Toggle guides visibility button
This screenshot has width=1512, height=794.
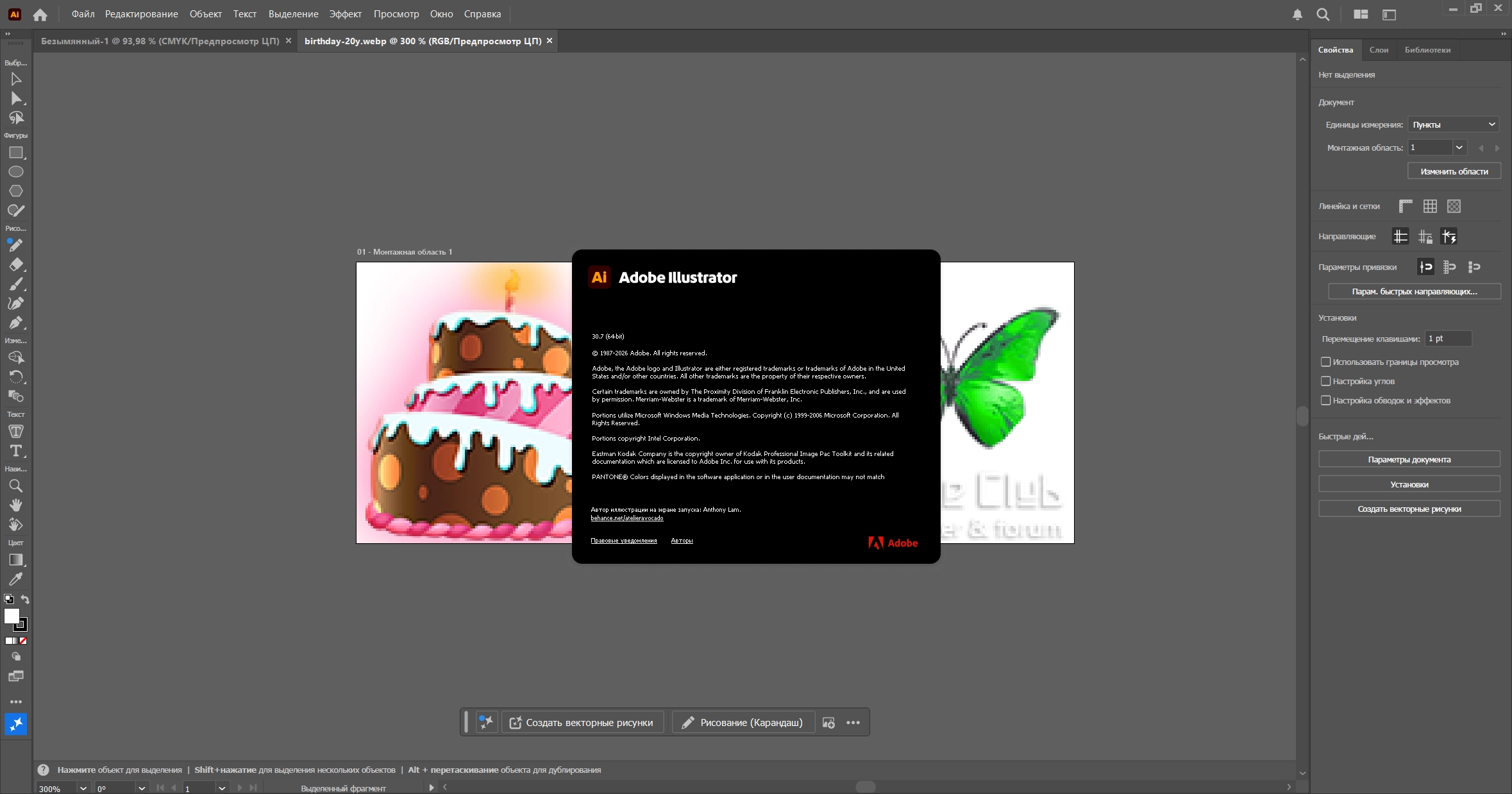pos(1400,236)
